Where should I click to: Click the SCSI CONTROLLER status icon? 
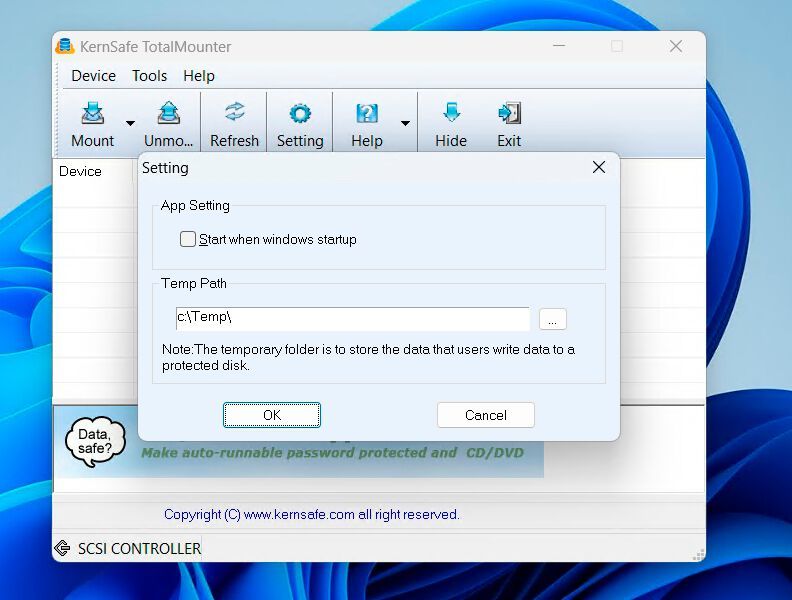[62, 548]
